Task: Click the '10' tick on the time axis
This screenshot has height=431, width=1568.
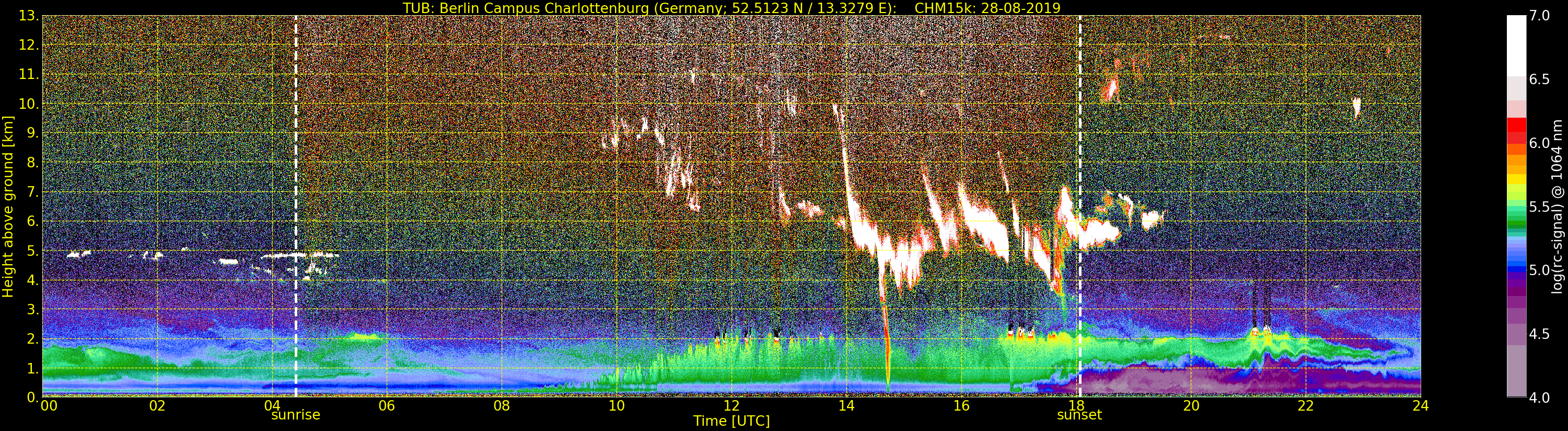Action: tap(617, 406)
